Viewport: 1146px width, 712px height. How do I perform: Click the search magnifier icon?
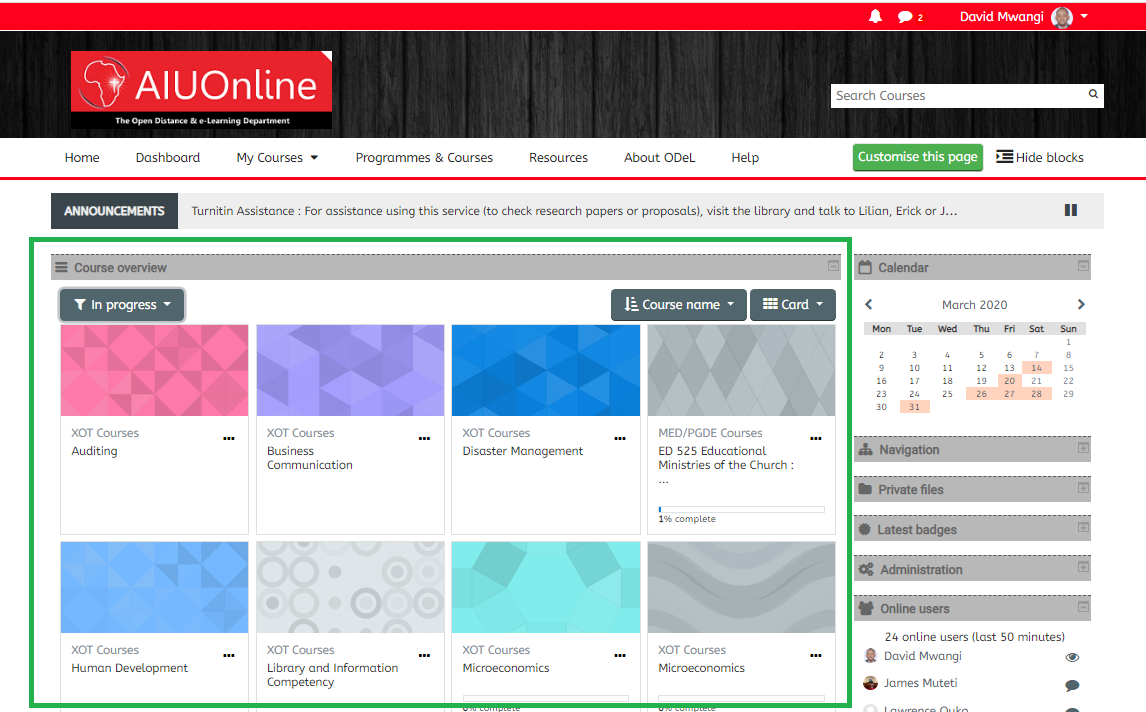[x=1093, y=95]
